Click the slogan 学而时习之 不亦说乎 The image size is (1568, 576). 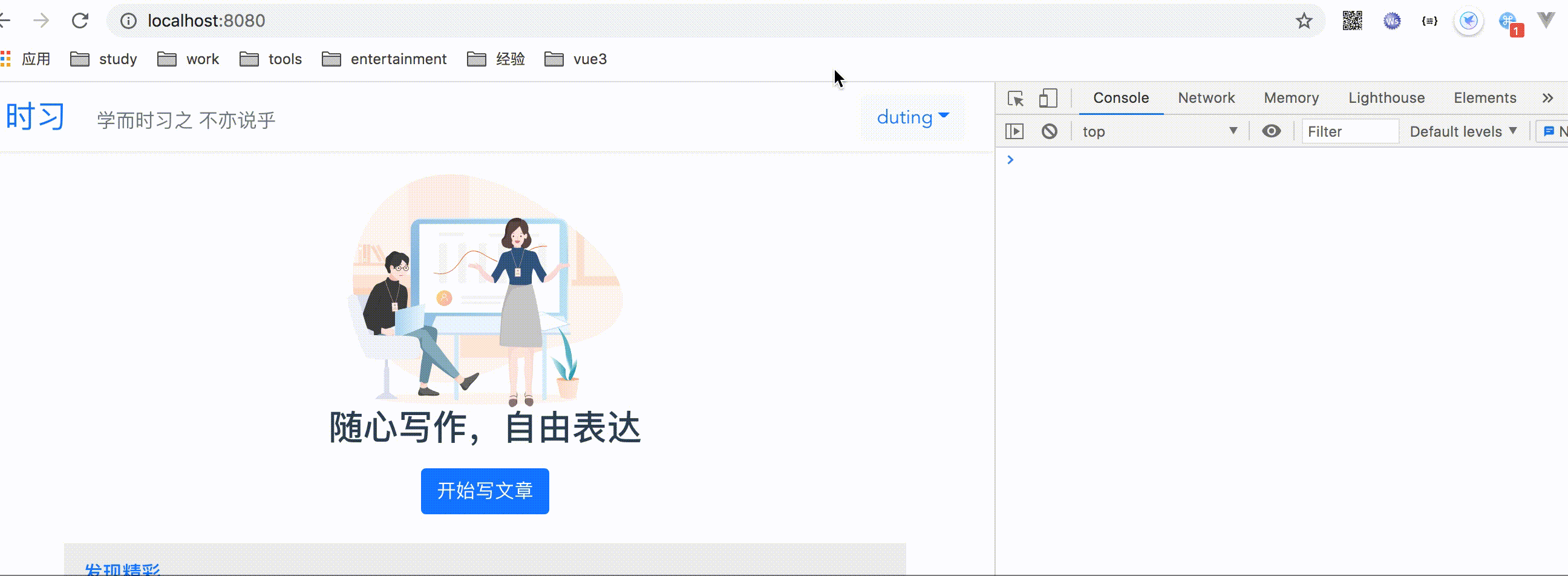[x=186, y=120]
